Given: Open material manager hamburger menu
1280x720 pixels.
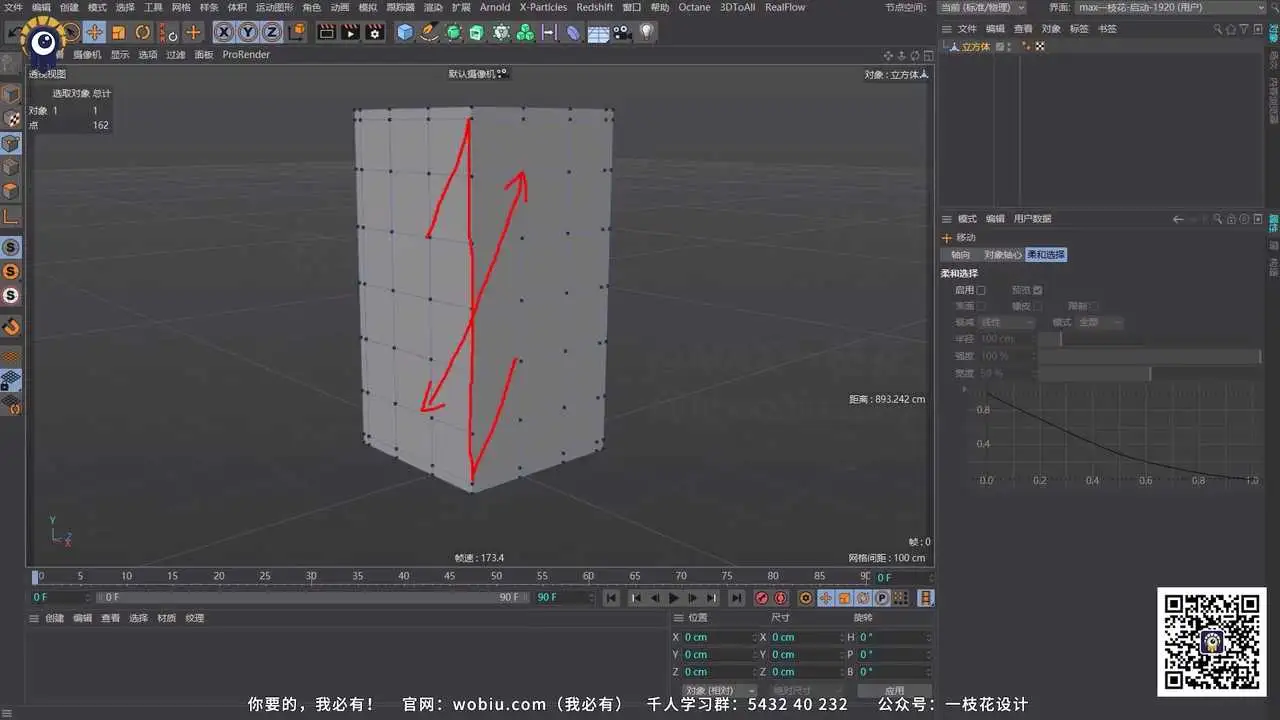Looking at the screenshot, I should (x=33, y=618).
